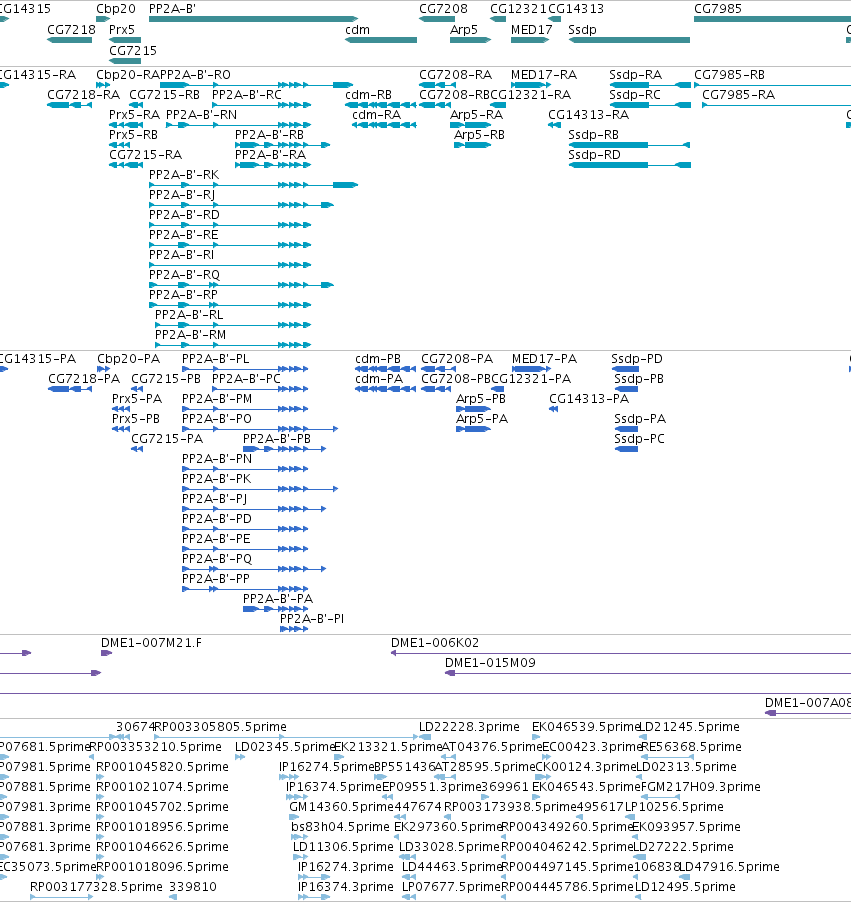
Task: Click protein Ssdp-PD label
Action: 636,358
